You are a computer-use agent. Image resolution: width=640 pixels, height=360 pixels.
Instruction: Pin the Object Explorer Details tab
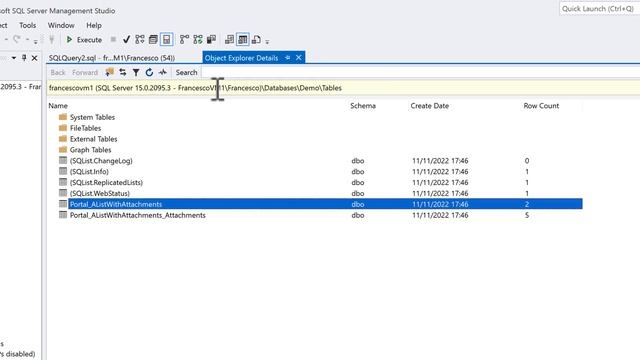pos(288,58)
